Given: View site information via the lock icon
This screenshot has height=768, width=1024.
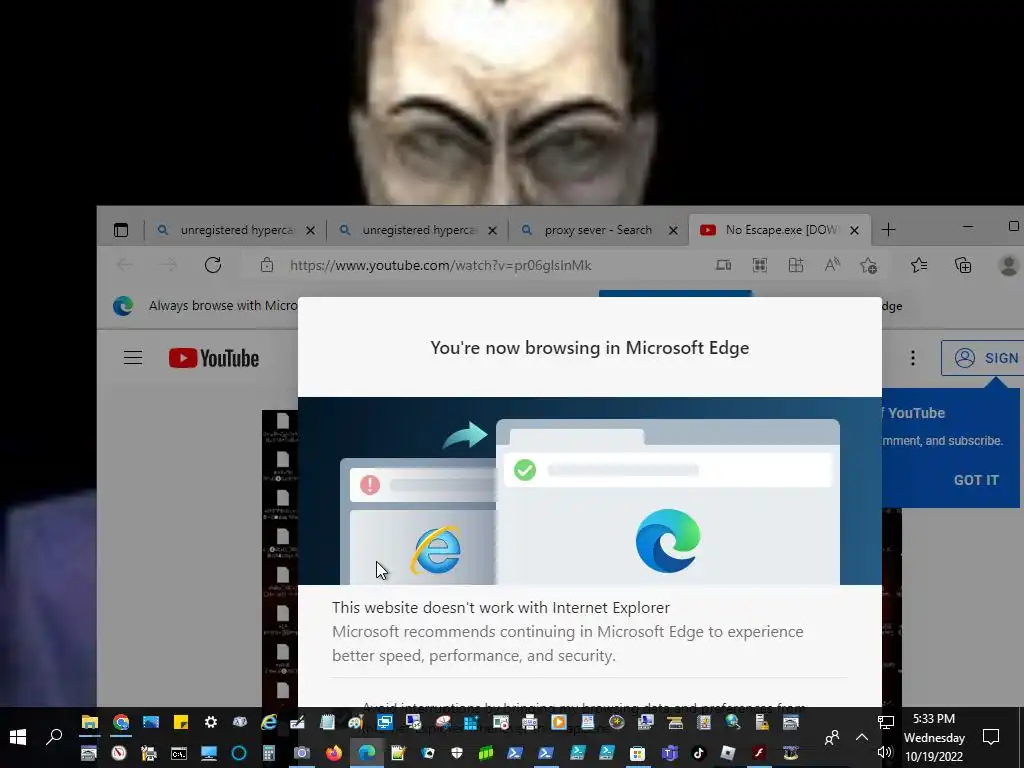Looking at the screenshot, I should point(266,265).
